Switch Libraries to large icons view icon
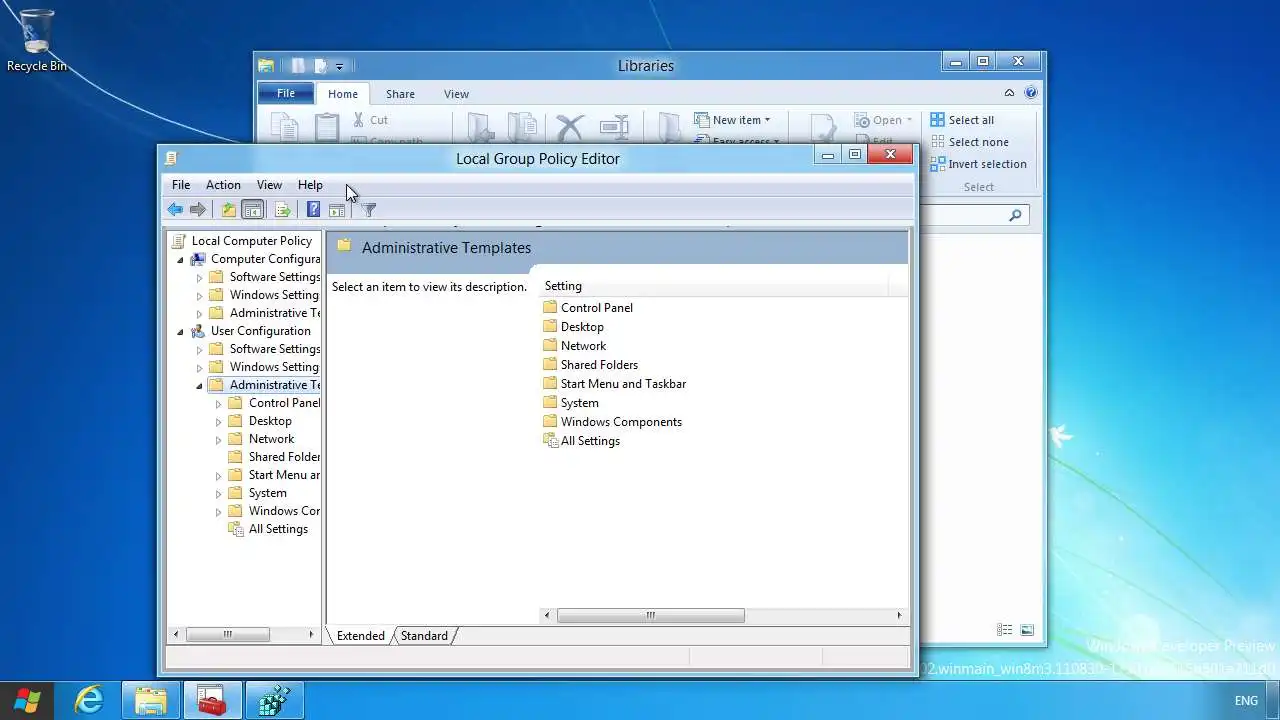The height and width of the screenshot is (720, 1280). pyautogui.click(x=1027, y=630)
